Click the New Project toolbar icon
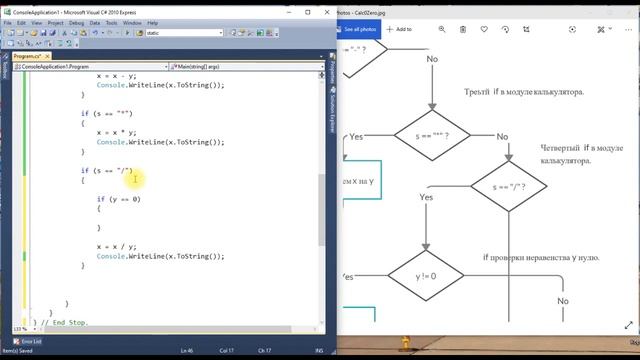The width and height of the screenshot is (640, 360). (11, 33)
